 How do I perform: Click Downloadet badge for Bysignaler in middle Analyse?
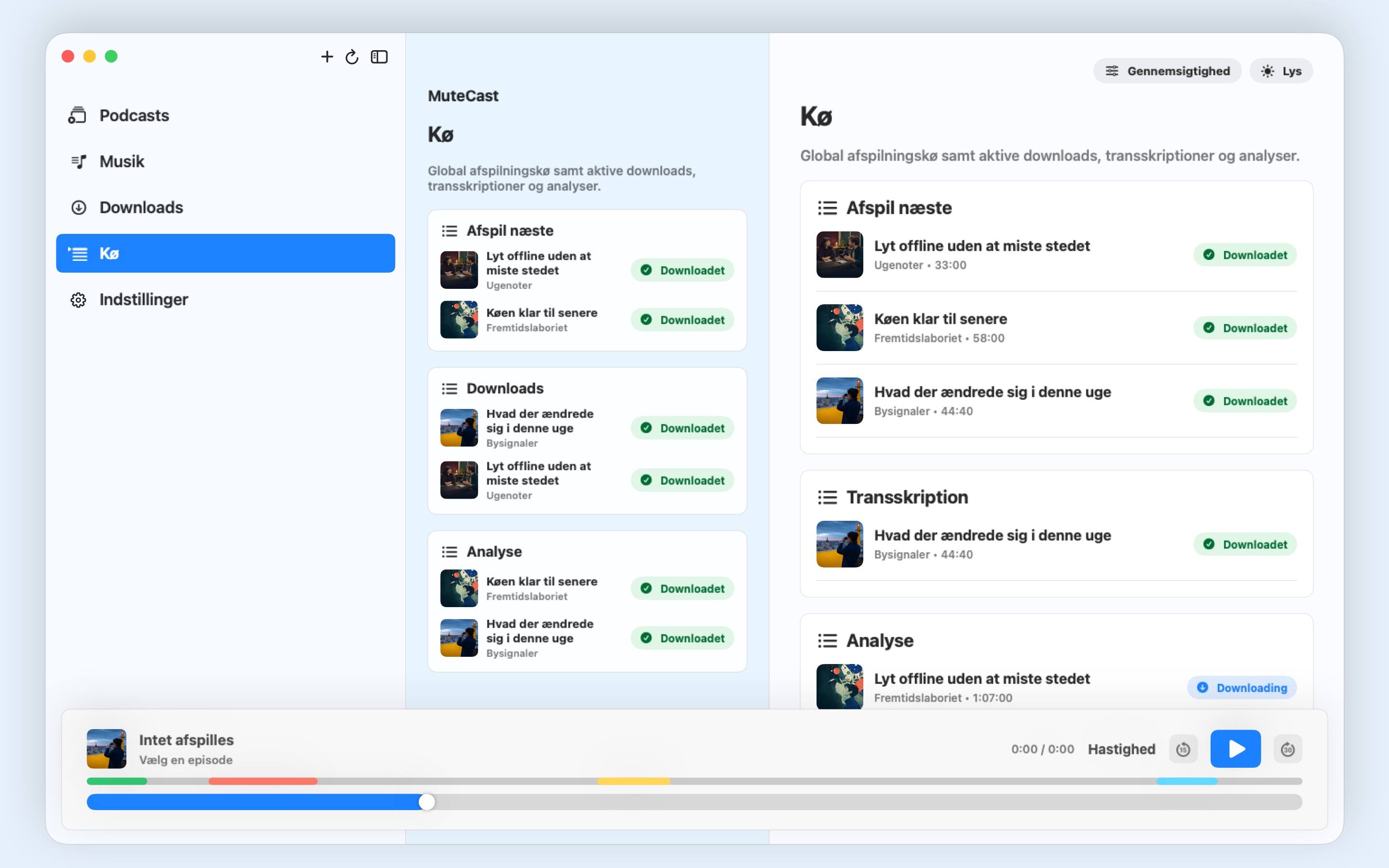pyautogui.click(x=682, y=638)
